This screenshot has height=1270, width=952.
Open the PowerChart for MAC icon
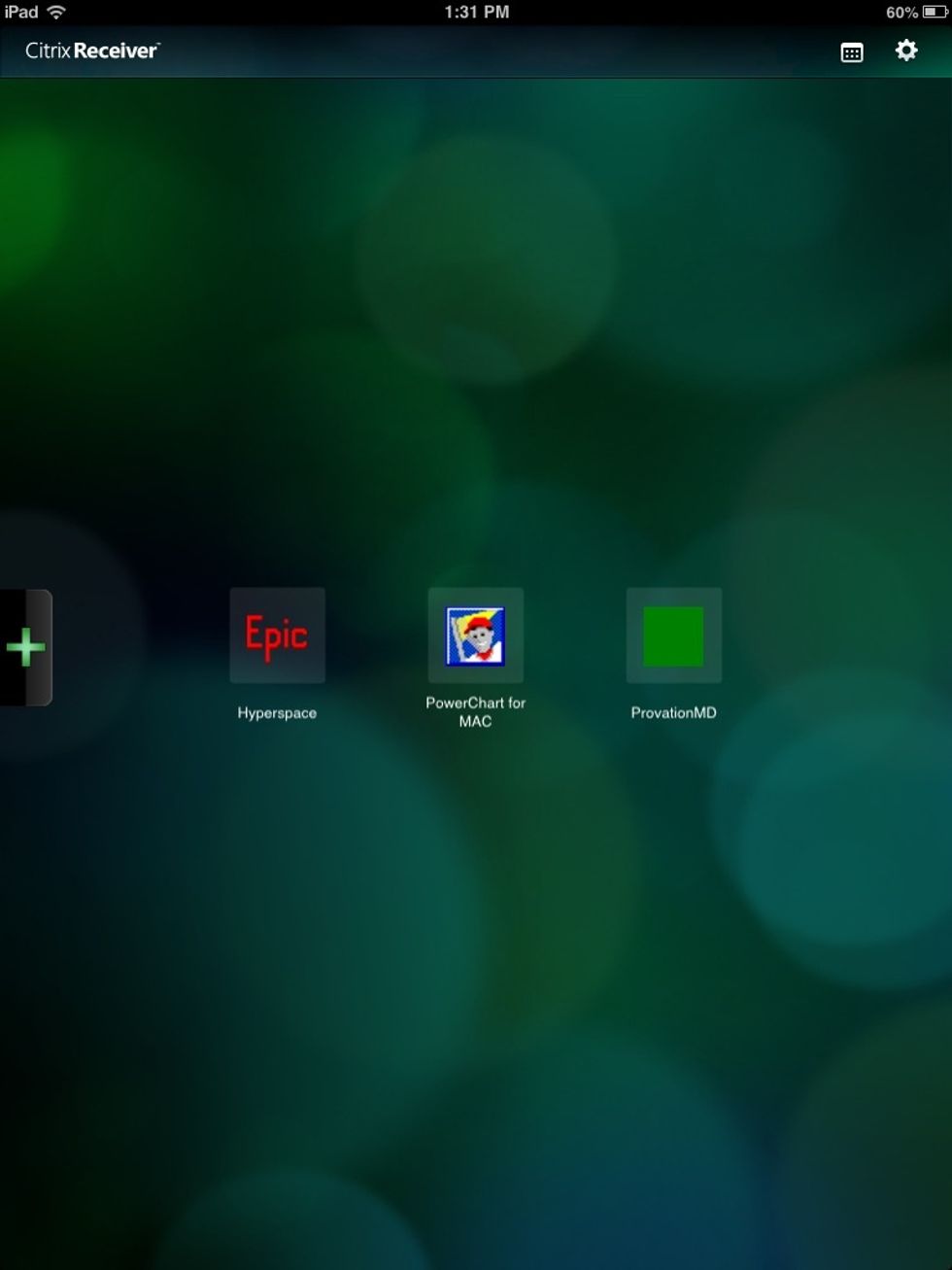click(x=475, y=635)
